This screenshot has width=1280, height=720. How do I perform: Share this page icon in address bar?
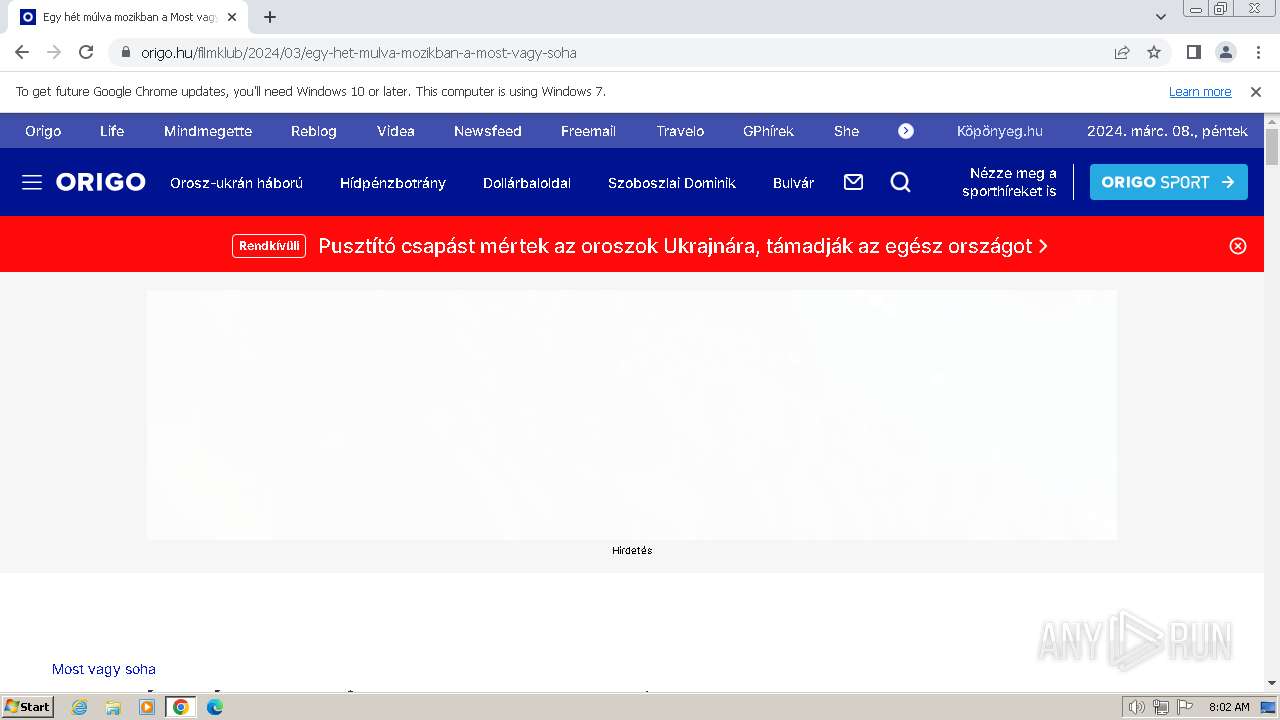(x=1122, y=52)
